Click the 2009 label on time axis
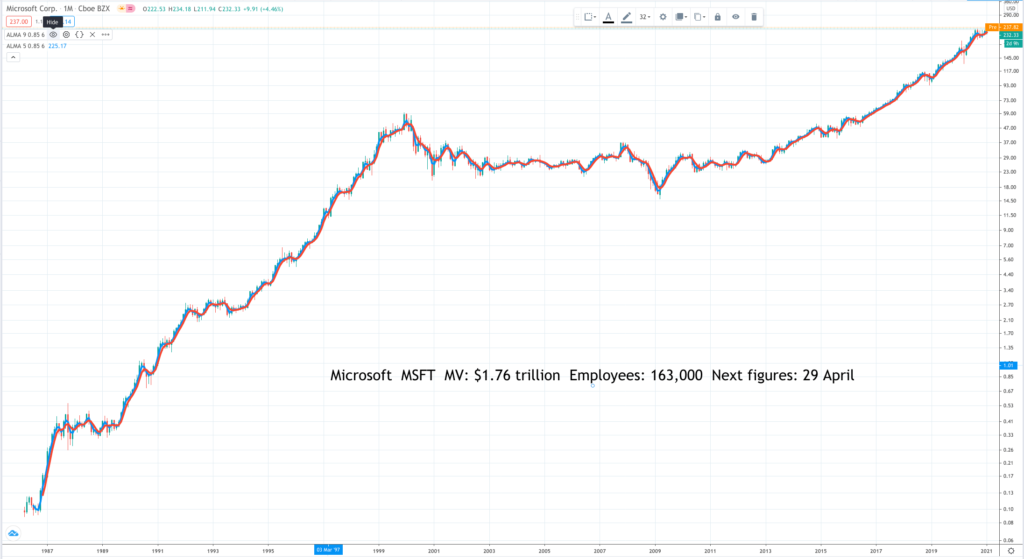This screenshot has height=559, width=1024. click(x=655, y=551)
